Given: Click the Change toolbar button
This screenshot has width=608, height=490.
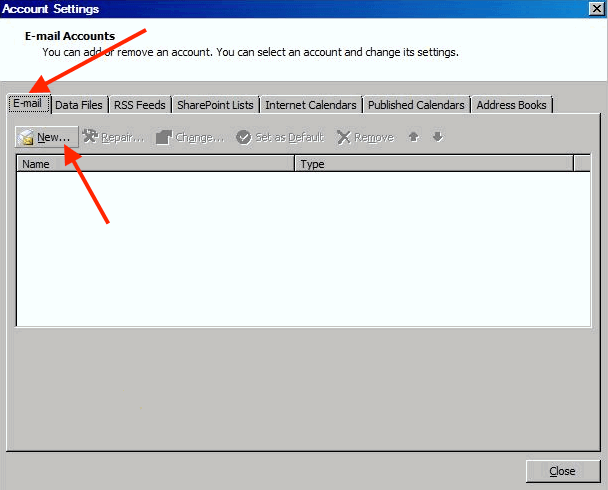Looking at the screenshot, I should click(190, 137).
